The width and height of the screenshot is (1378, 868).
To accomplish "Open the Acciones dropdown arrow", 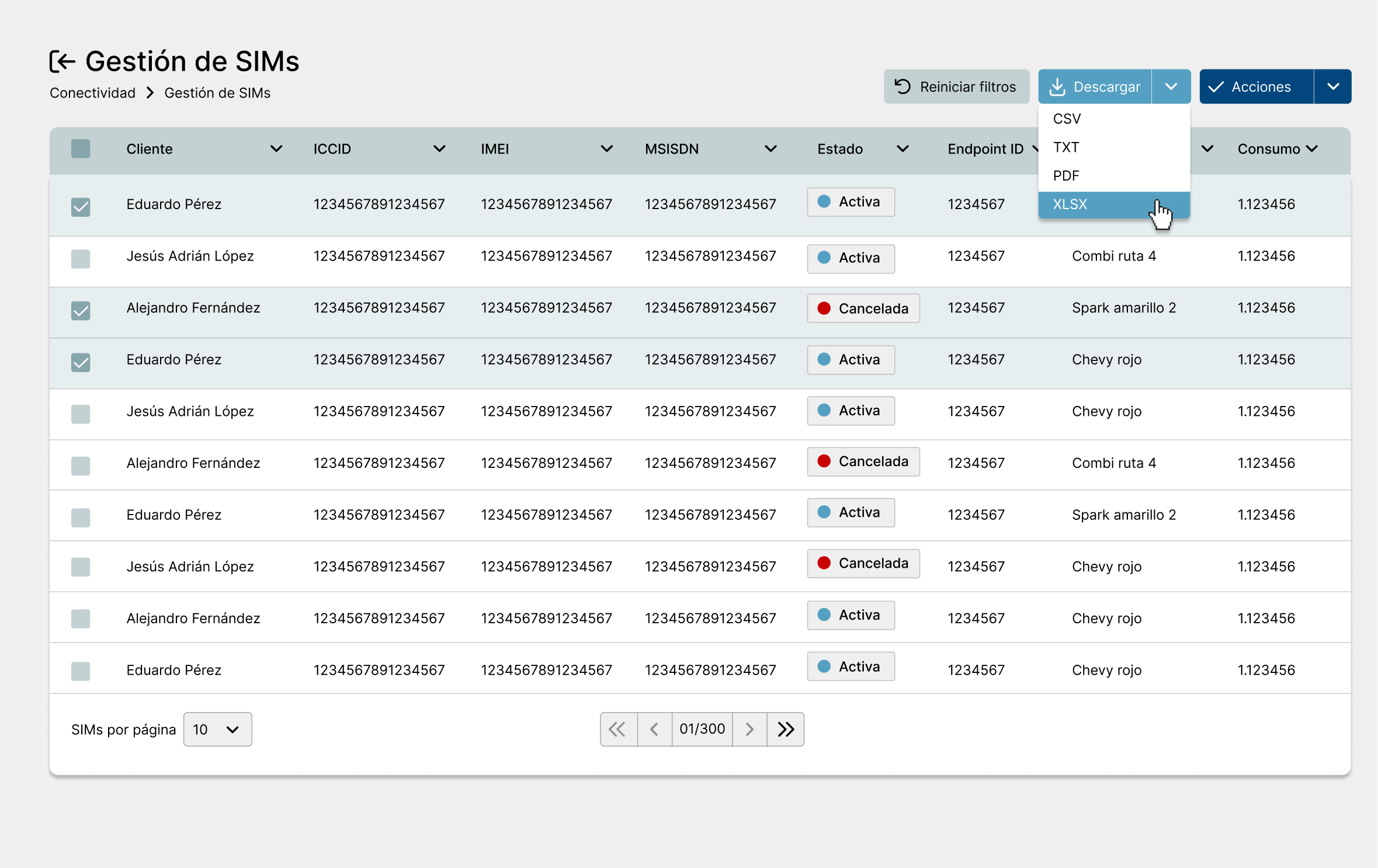I will pos(1332,87).
